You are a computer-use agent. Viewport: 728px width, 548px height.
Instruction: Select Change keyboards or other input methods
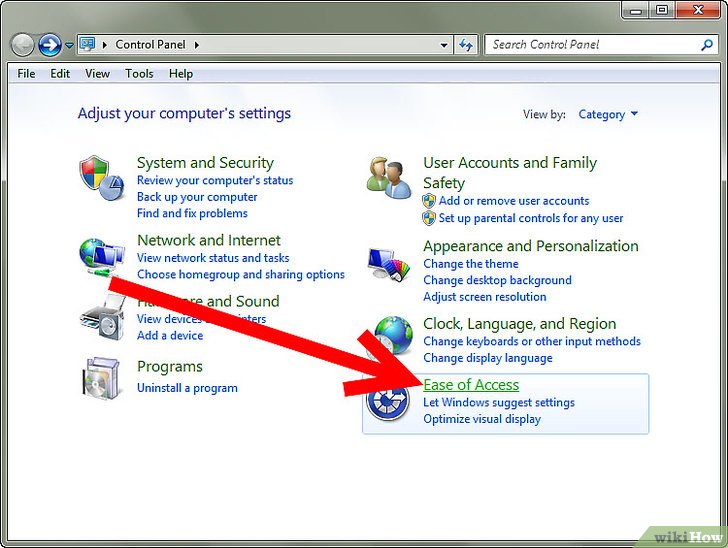[x=532, y=342]
